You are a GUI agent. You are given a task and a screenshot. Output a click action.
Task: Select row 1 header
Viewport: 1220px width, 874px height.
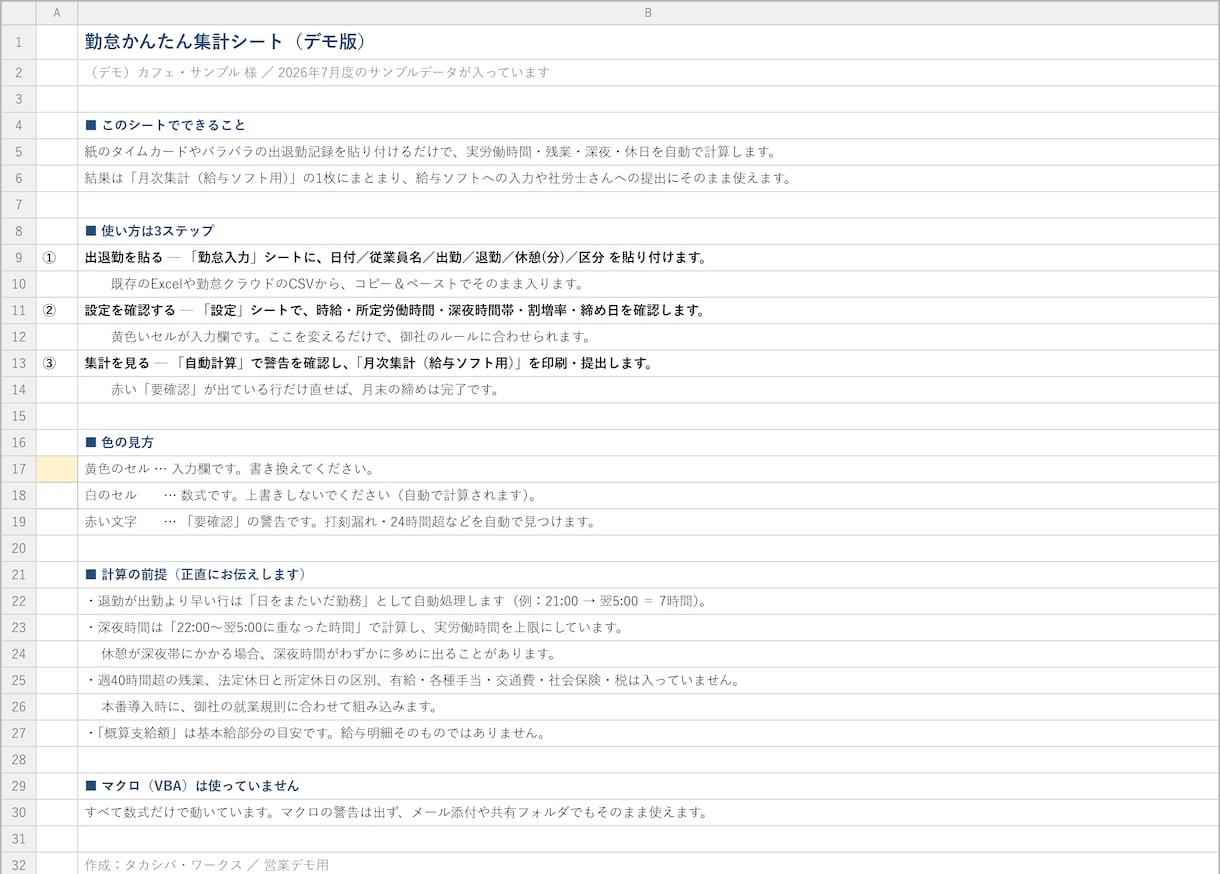click(18, 42)
